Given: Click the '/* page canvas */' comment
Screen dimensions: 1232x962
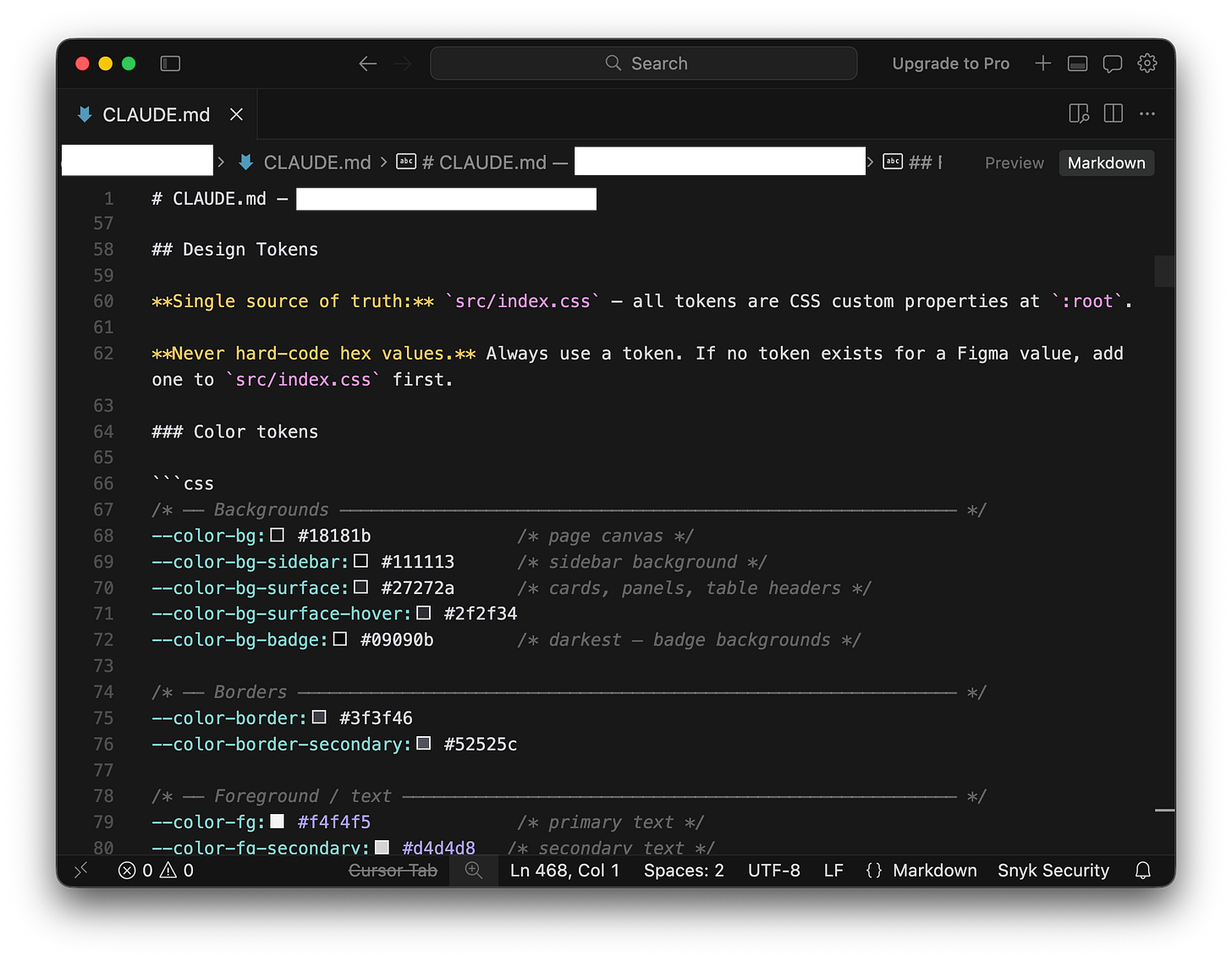Looking at the screenshot, I should pyautogui.click(x=606, y=536).
